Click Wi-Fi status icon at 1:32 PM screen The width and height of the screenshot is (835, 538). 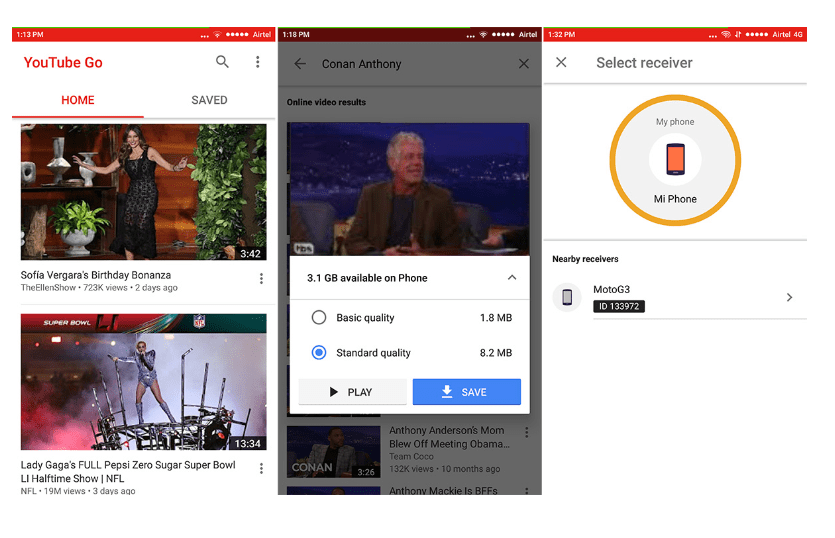pos(726,35)
